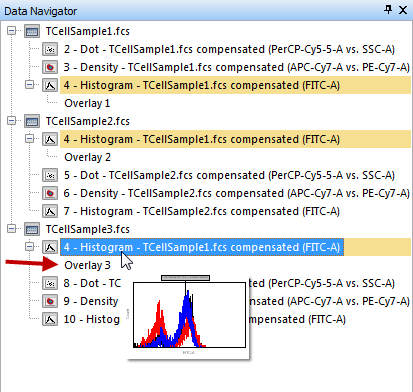This screenshot has width=413, height=392.
Task: Select 4 - Histogram entry under TCellSample2.fcs
Action: tap(202, 139)
